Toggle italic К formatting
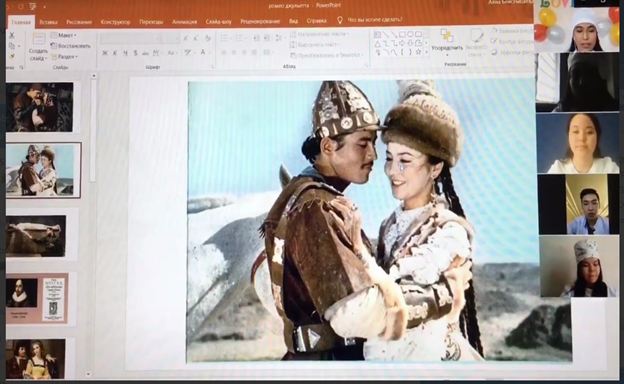 [x=115, y=53]
